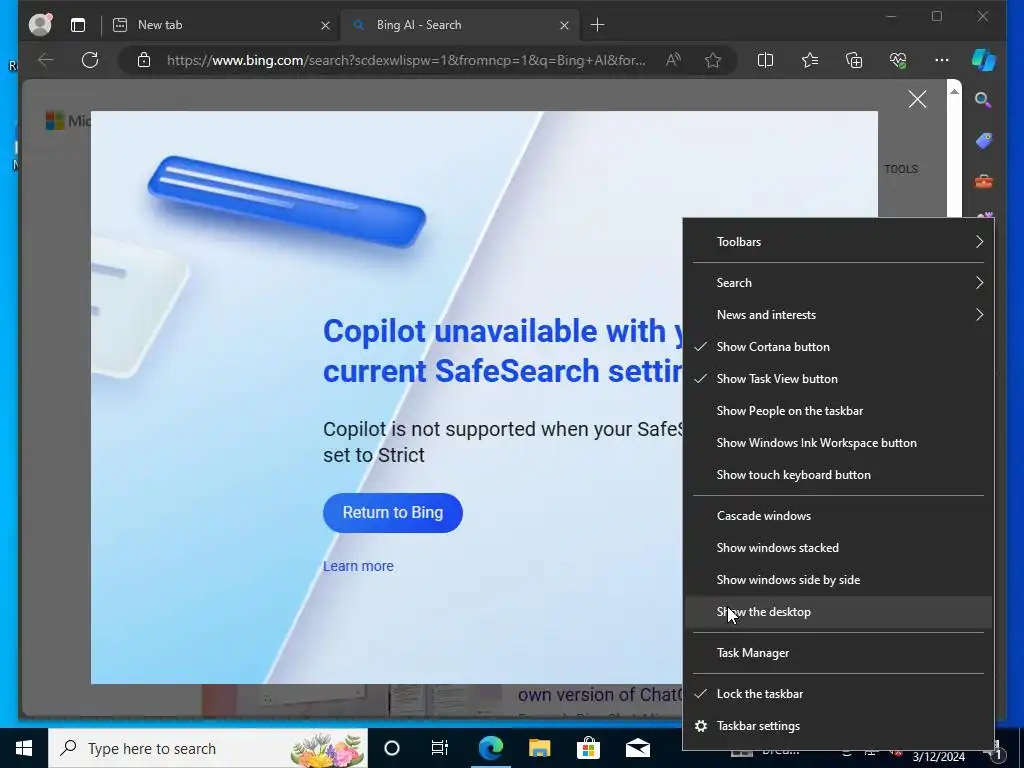Screen dimensions: 1024x768
Task: Open Edge profile avatar
Action: point(40,25)
